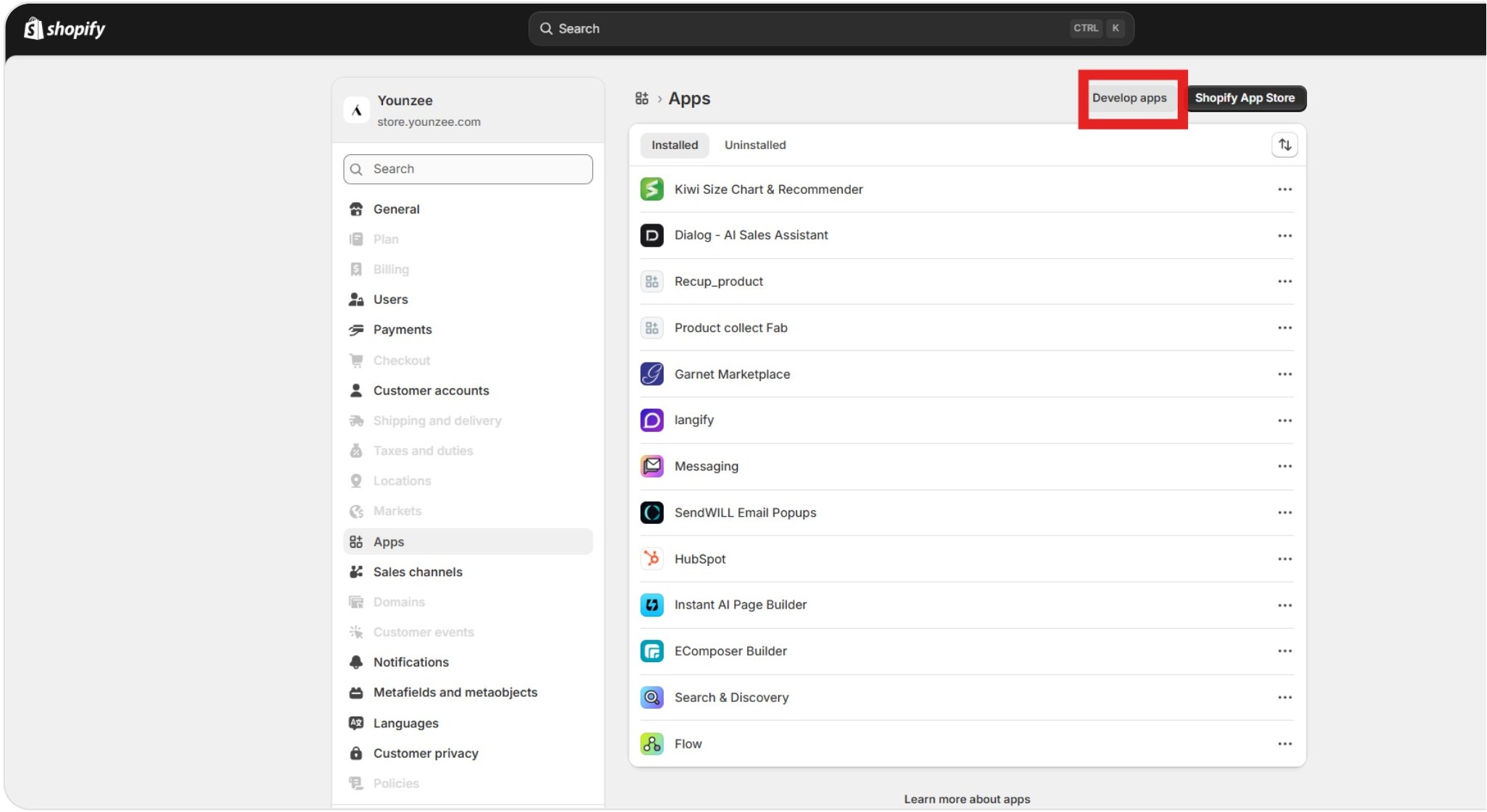Click the sort apps arrows icon

(1284, 145)
